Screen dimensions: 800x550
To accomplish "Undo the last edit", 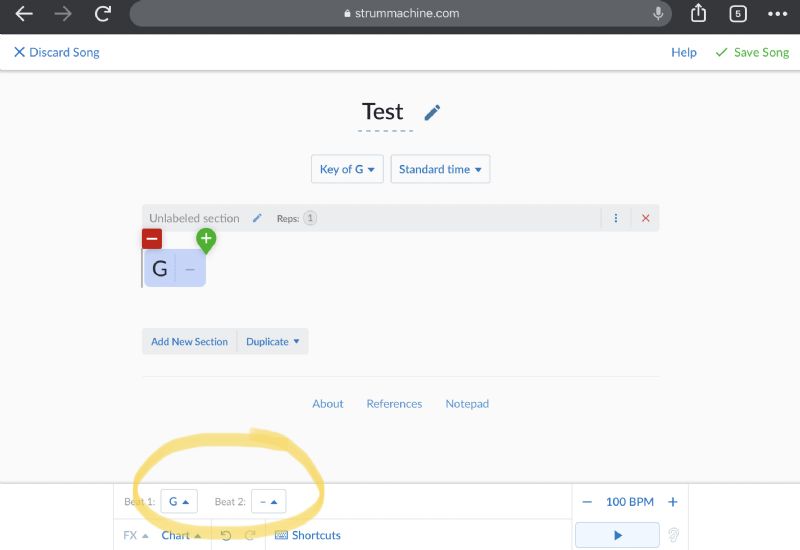I will [226, 535].
